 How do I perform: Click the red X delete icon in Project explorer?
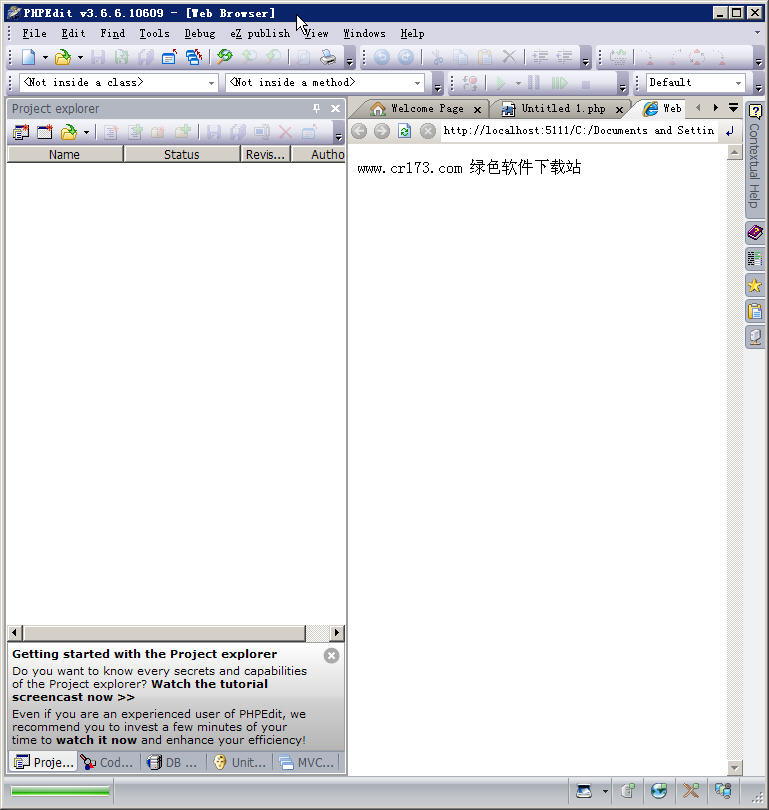[285, 133]
